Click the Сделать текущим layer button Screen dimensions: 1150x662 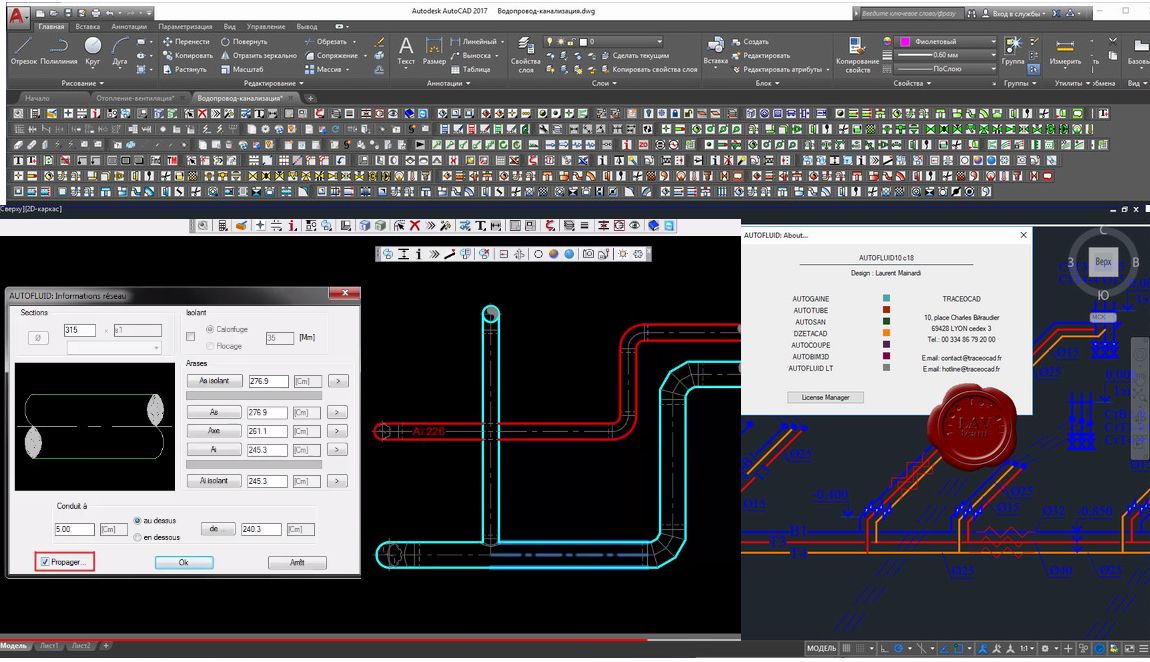coord(634,56)
